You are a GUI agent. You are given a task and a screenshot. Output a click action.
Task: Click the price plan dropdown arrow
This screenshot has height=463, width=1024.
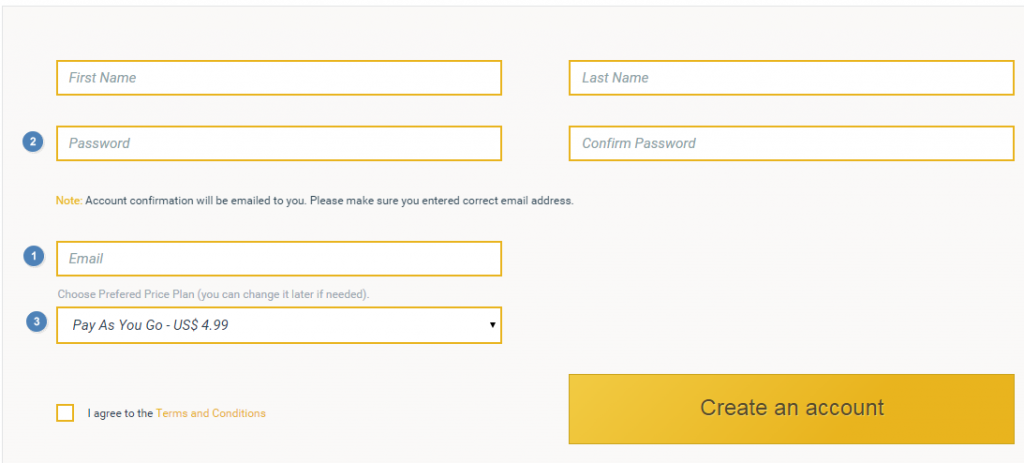[x=492, y=325]
